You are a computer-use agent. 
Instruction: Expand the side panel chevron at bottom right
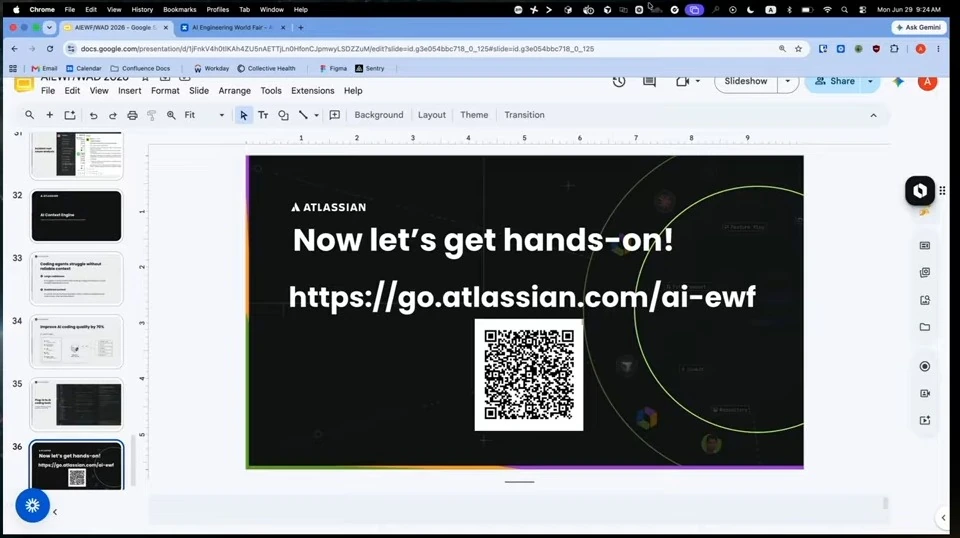[x=943, y=518]
